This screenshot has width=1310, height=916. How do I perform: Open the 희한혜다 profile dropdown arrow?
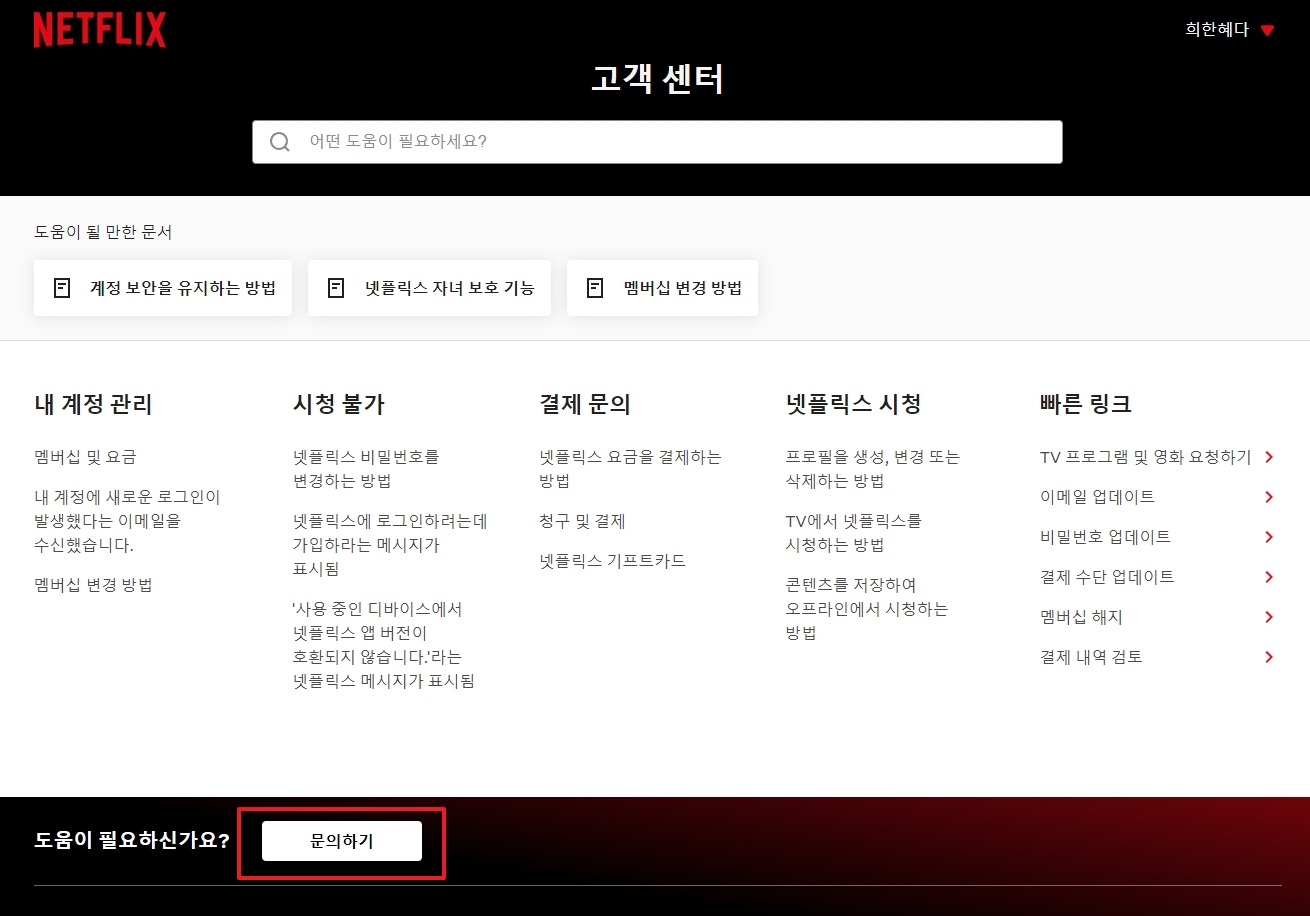(1267, 31)
